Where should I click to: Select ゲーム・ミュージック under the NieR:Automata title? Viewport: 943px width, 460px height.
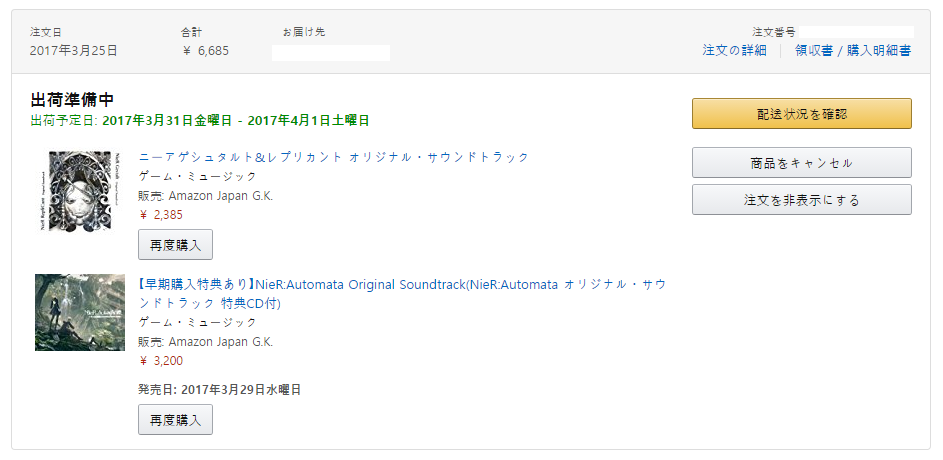197,322
